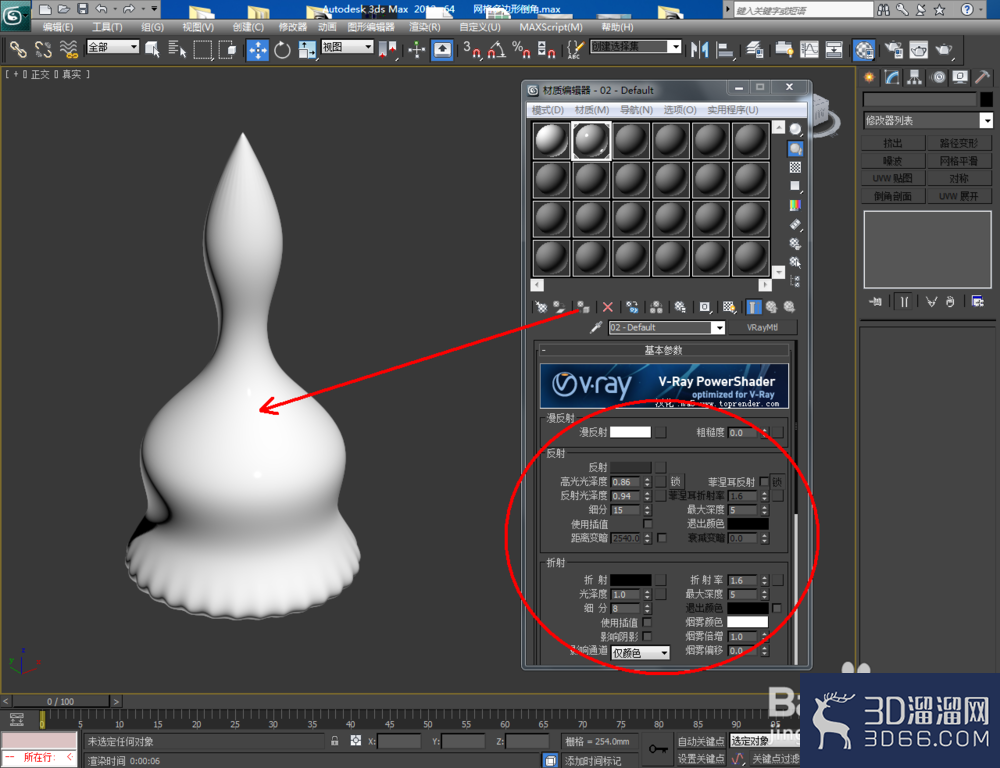Open the Hierarchy command panel tab
This screenshot has height=768, width=1000.
pyautogui.click(x=915, y=78)
